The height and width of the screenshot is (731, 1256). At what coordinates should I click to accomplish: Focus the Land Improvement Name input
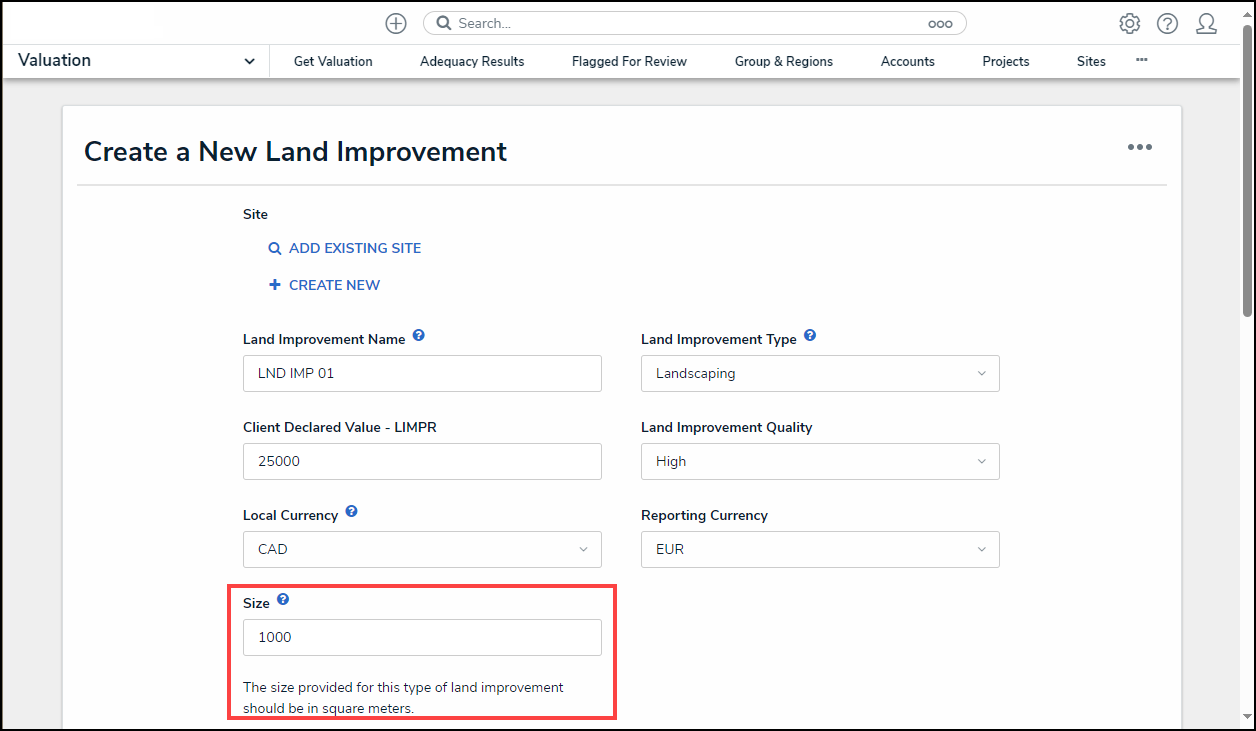[x=422, y=373]
